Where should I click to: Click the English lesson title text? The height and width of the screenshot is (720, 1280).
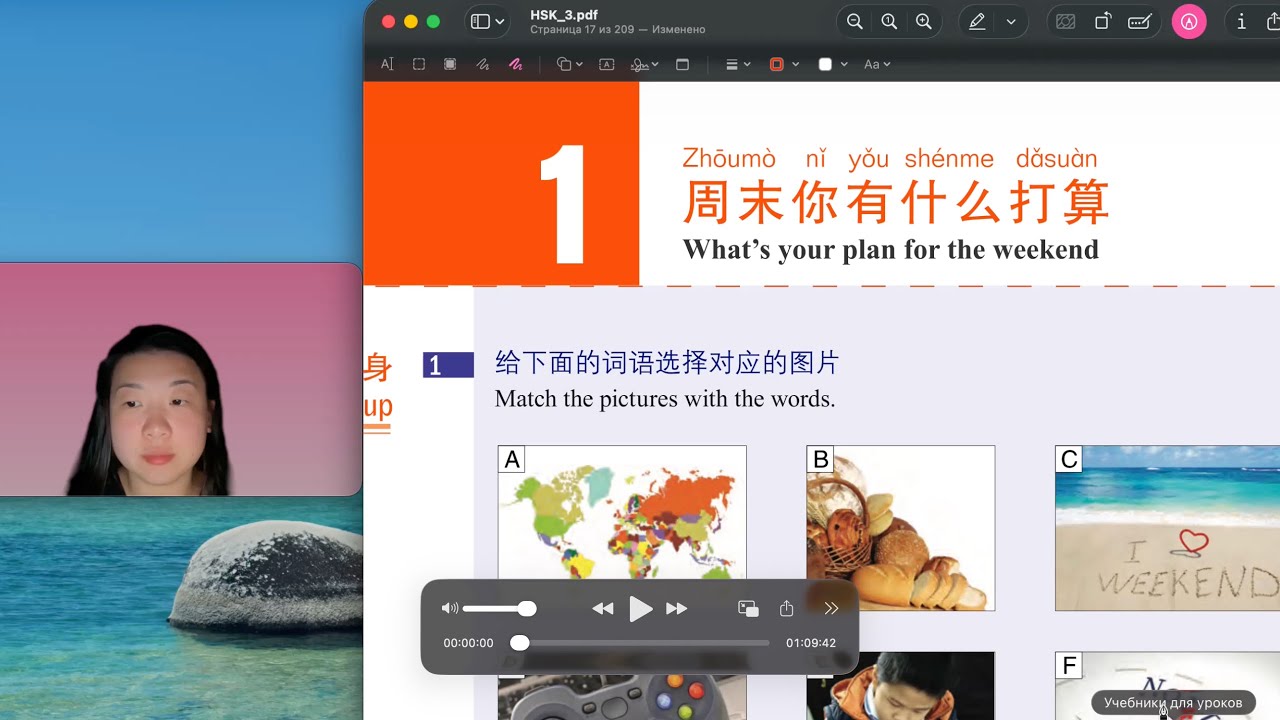pyautogui.click(x=891, y=249)
